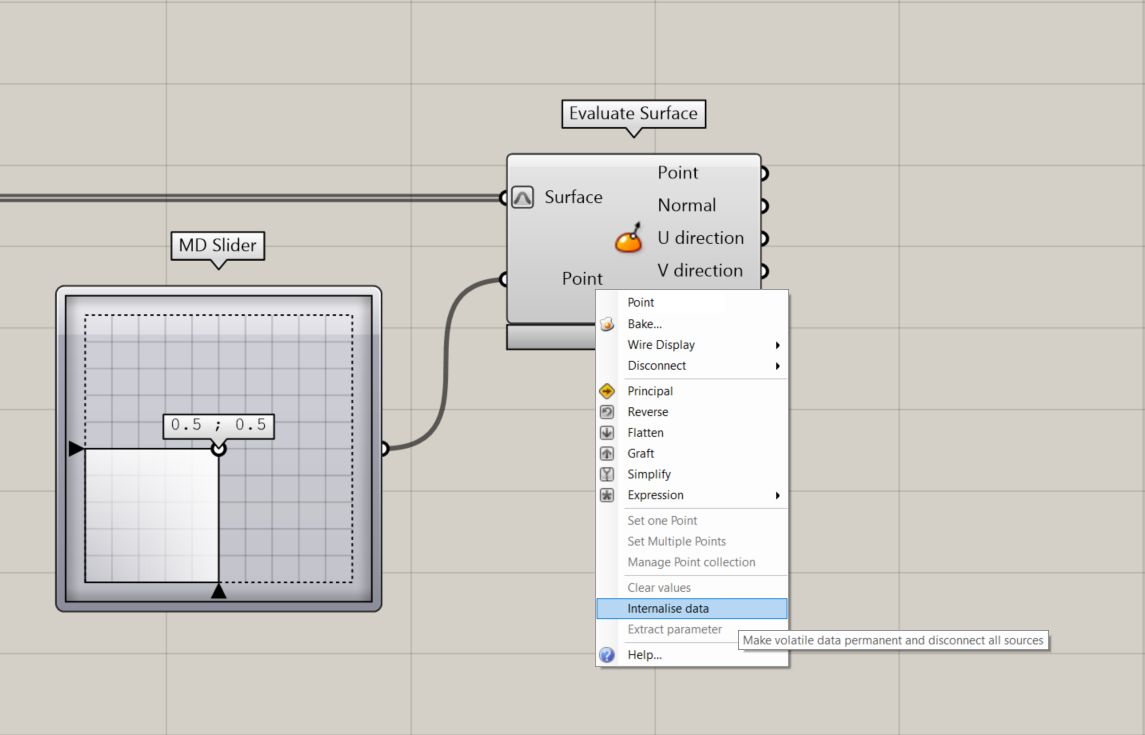
Task: Click the MD Slider label tag
Action: (217, 245)
